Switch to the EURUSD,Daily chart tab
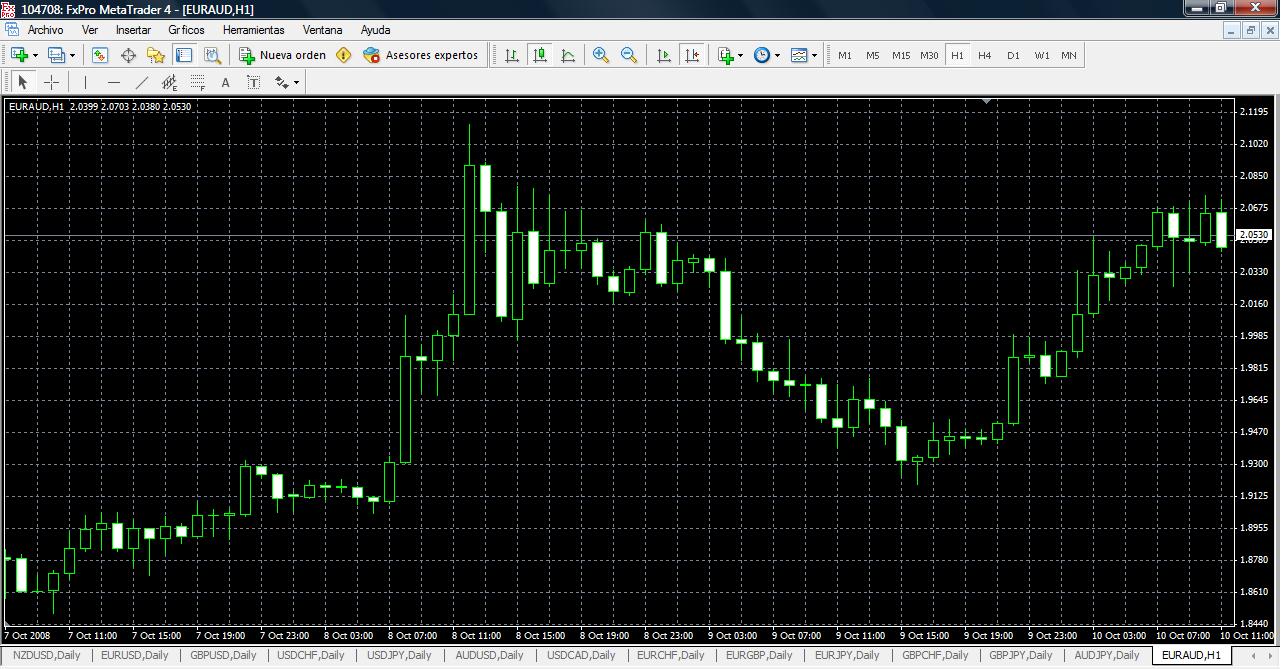Image resolution: width=1281 pixels, height=669 pixels. (x=134, y=655)
